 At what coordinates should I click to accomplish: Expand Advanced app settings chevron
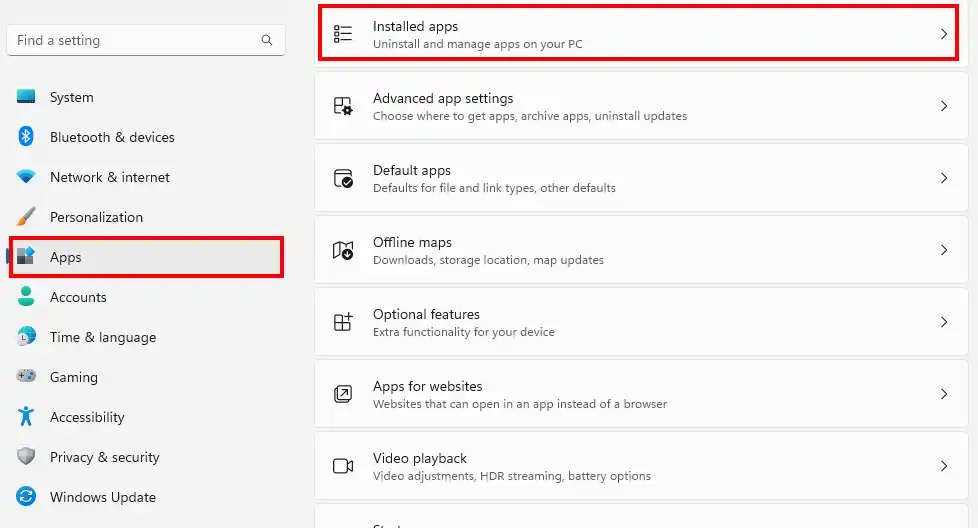944,106
